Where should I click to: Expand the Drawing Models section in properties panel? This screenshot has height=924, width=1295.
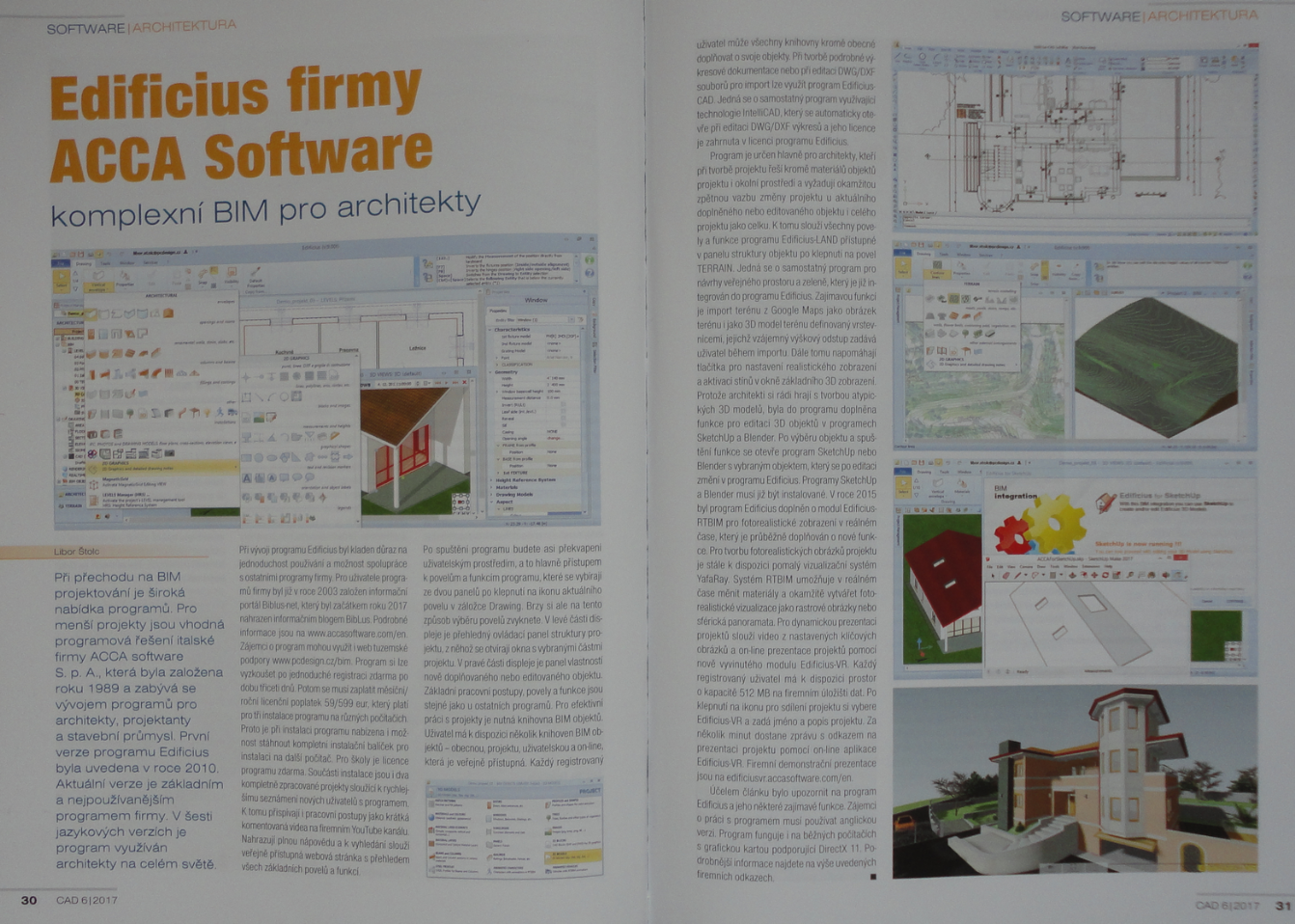[x=491, y=495]
